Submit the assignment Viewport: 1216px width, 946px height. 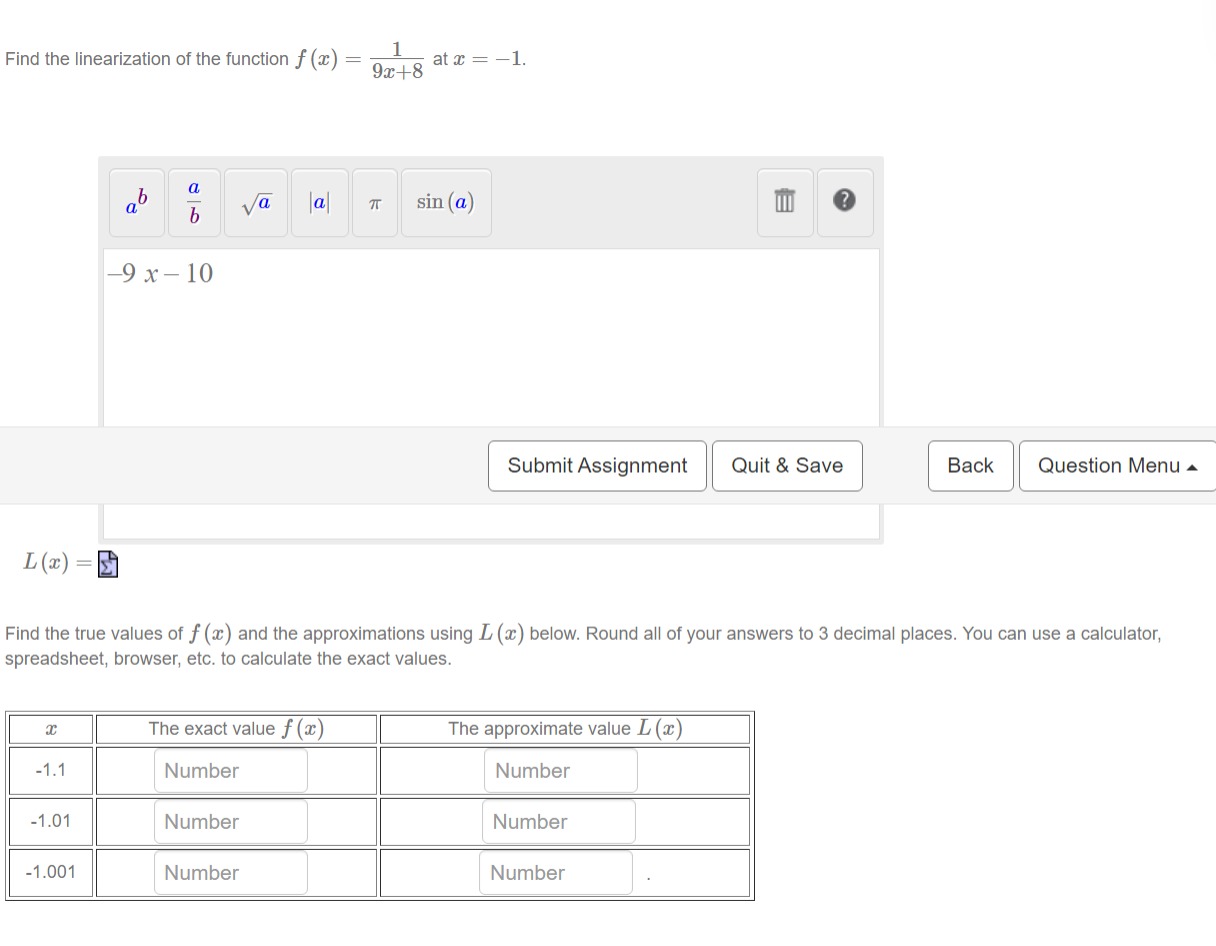597,465
